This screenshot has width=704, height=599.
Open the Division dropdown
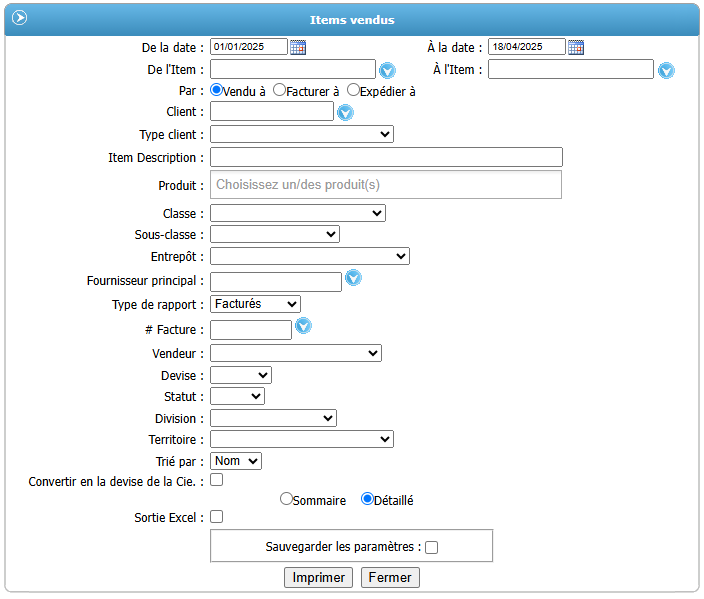point(273,418)
